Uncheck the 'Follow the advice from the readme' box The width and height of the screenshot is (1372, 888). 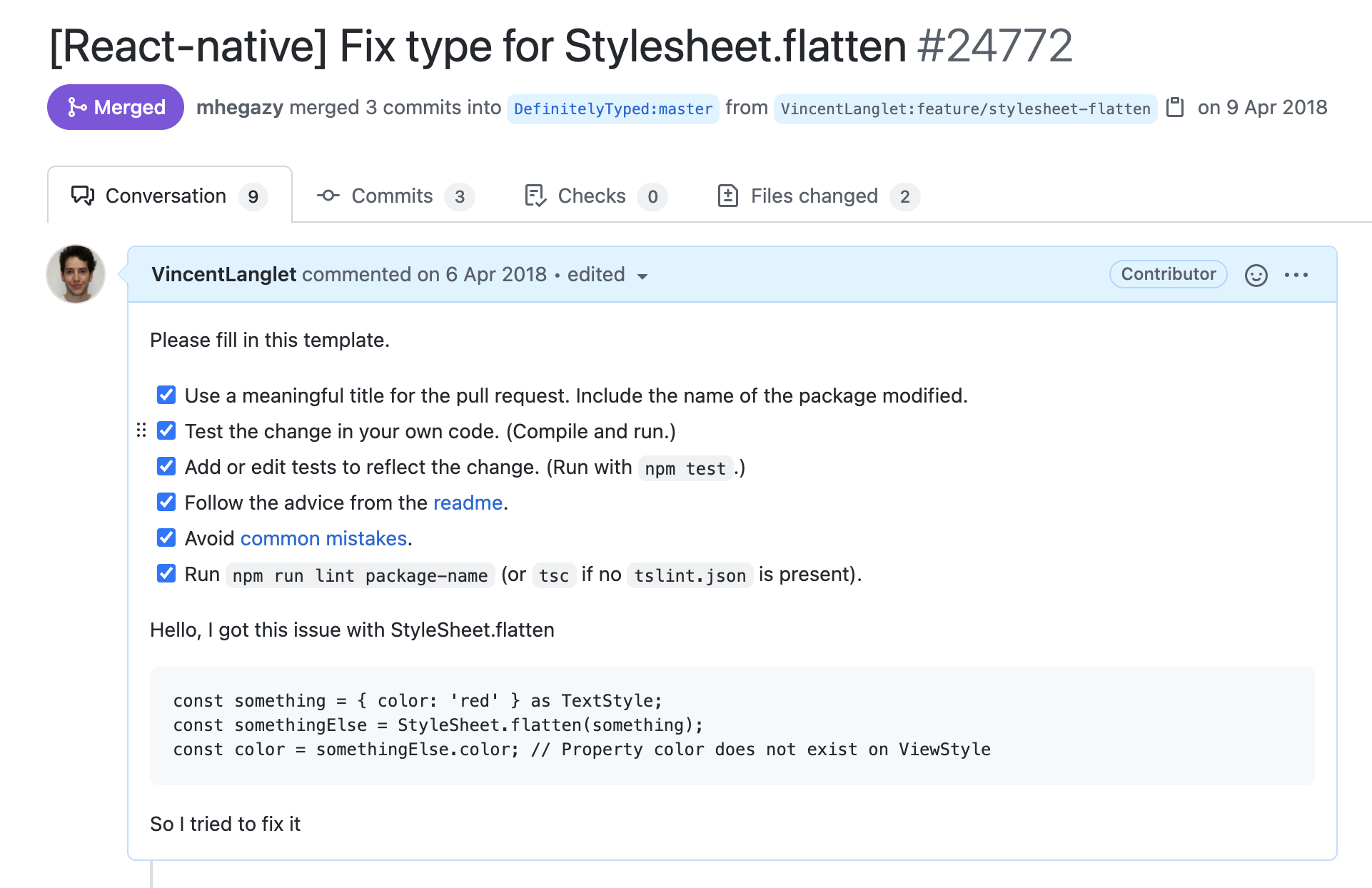tap(166, 502)
